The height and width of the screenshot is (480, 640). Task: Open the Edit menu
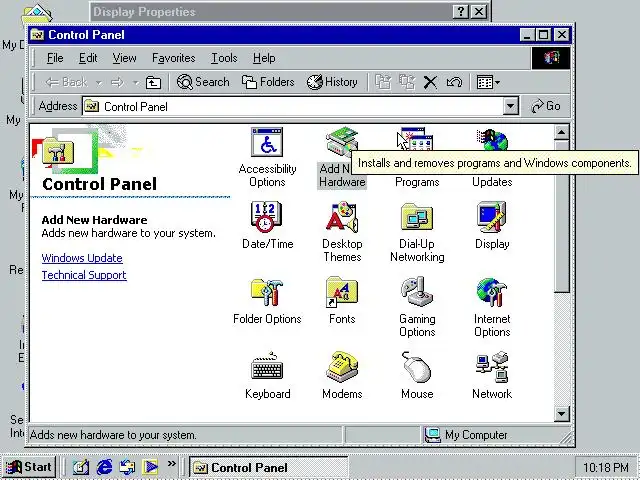88,58
